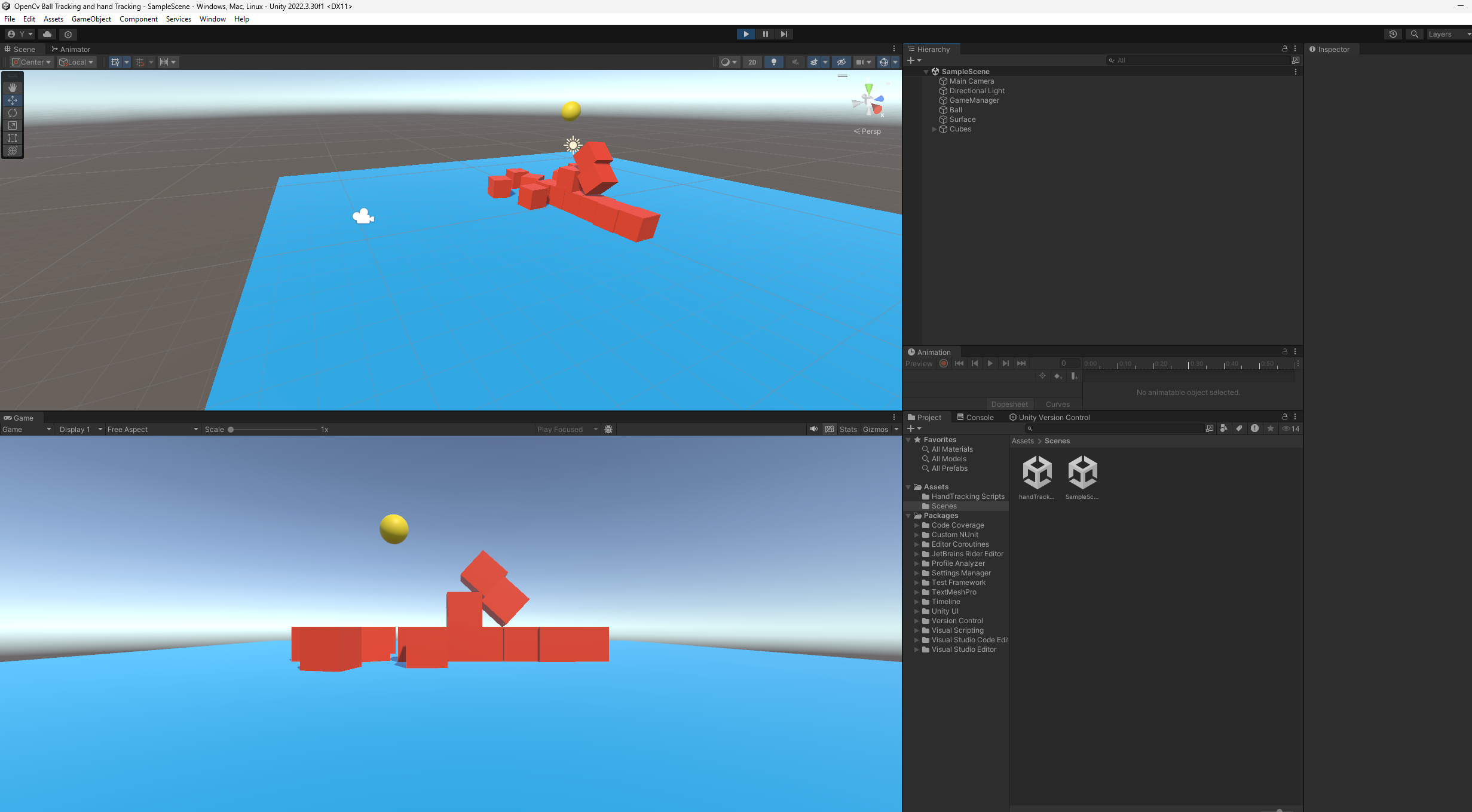
Task: Open the Undo History icon
Action: click(1393, 34)
